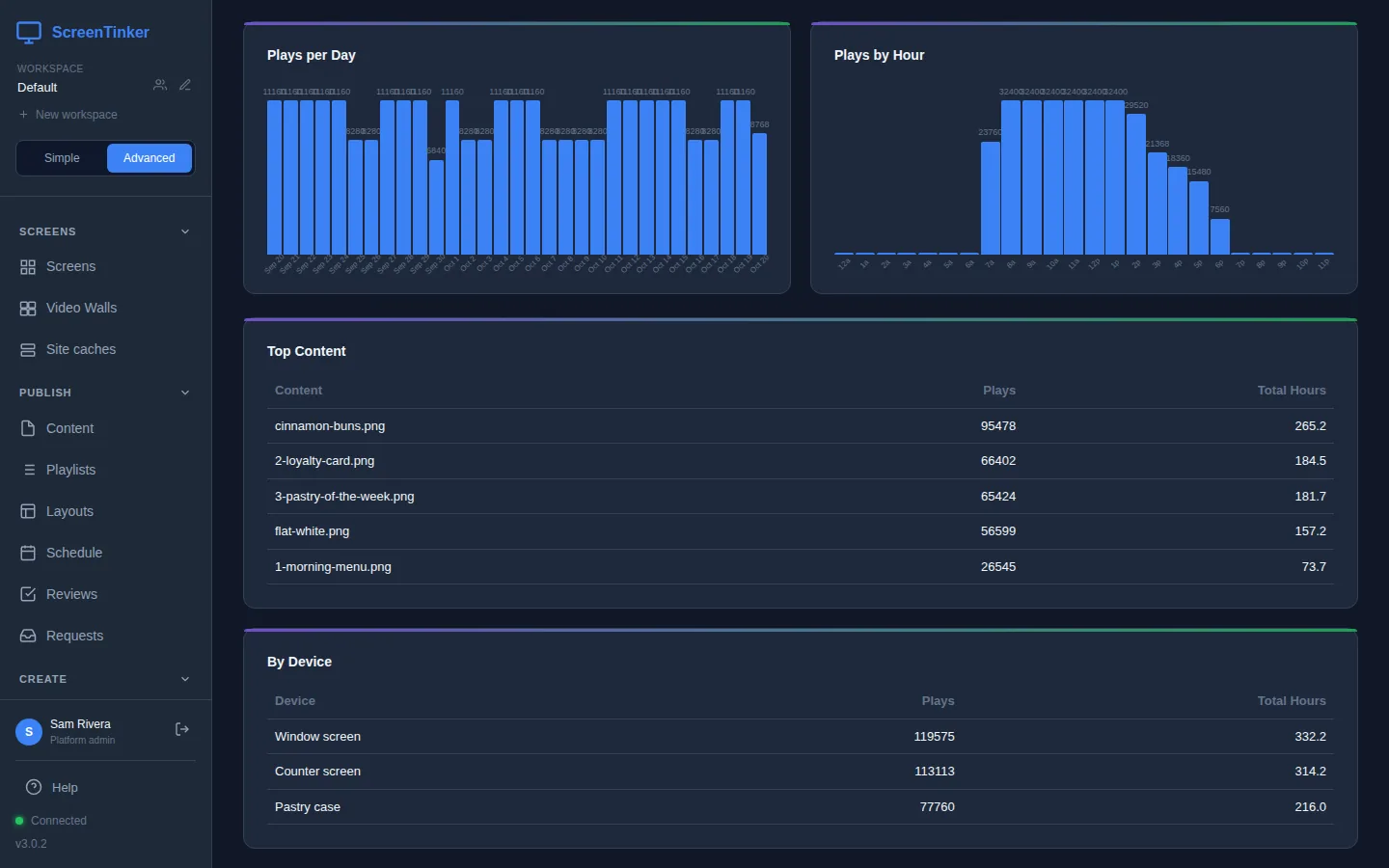Click the edit workspace pencil icon

coord(185,85)
